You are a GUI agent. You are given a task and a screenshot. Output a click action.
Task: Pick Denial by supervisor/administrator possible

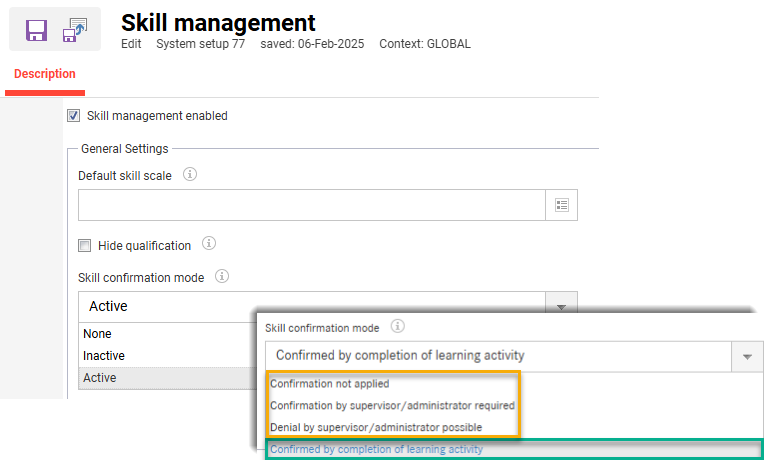[376, 428]
